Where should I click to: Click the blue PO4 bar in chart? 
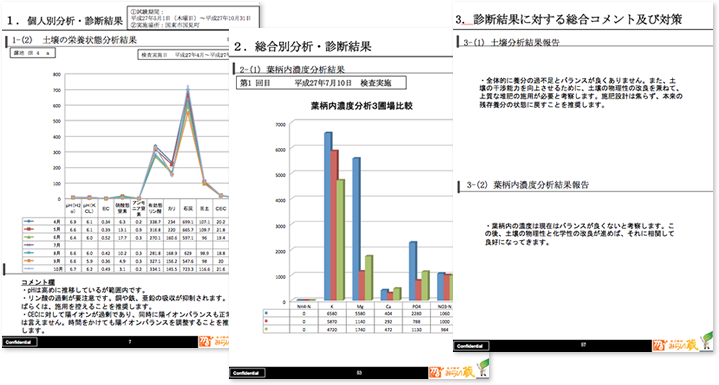413,271
